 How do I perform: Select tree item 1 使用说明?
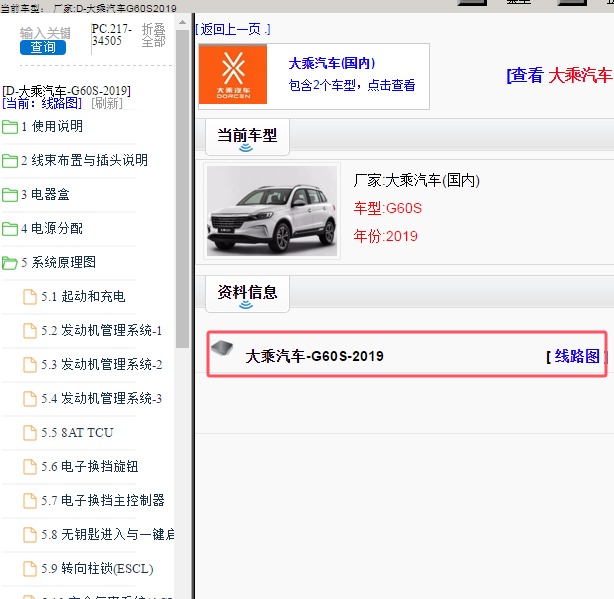[52, 126]
